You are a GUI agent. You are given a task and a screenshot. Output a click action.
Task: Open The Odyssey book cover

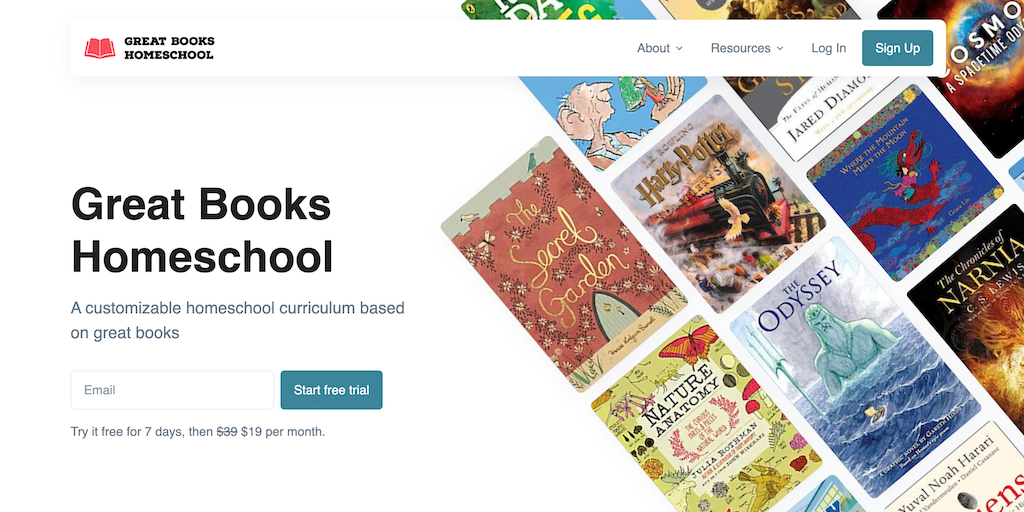[x=855, y=367]
